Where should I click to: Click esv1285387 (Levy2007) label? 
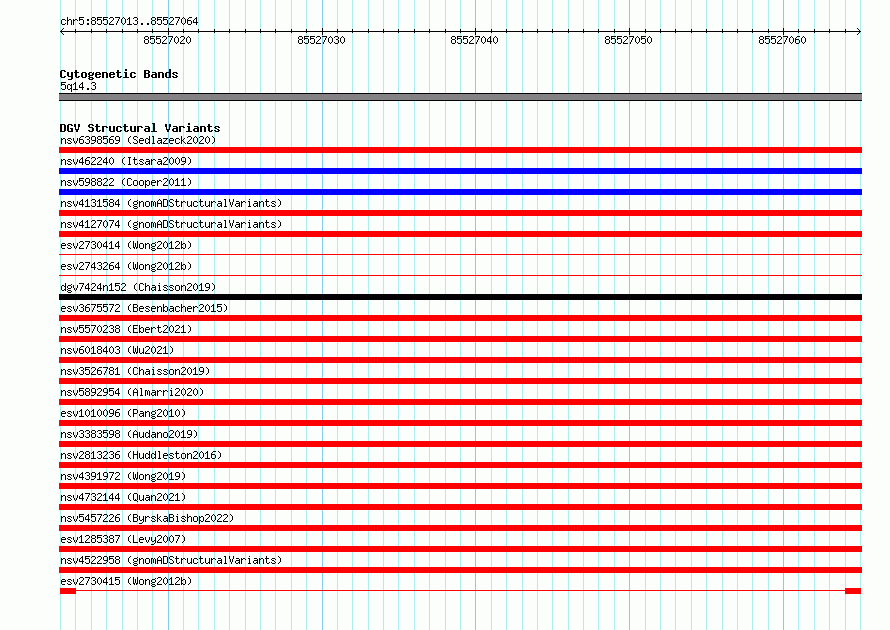point(123,539)
